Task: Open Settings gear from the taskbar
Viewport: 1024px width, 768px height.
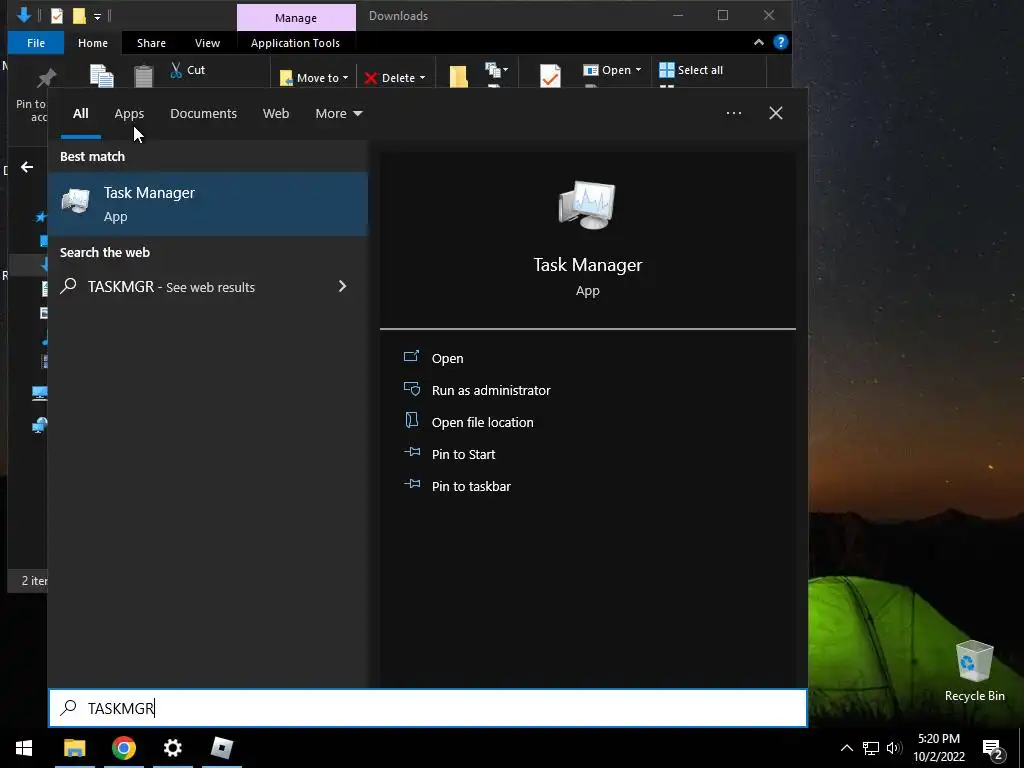Action: point(172,748)
